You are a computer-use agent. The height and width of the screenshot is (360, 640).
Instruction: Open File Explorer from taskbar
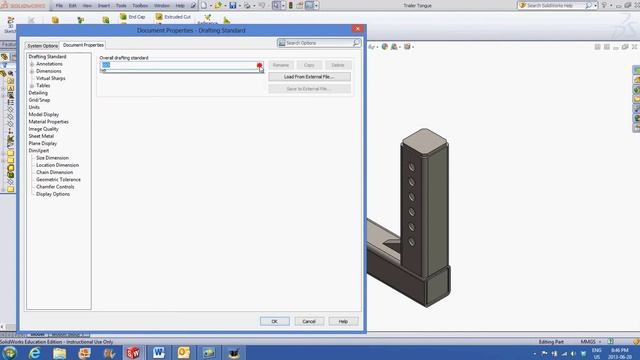tap(59, 353)
